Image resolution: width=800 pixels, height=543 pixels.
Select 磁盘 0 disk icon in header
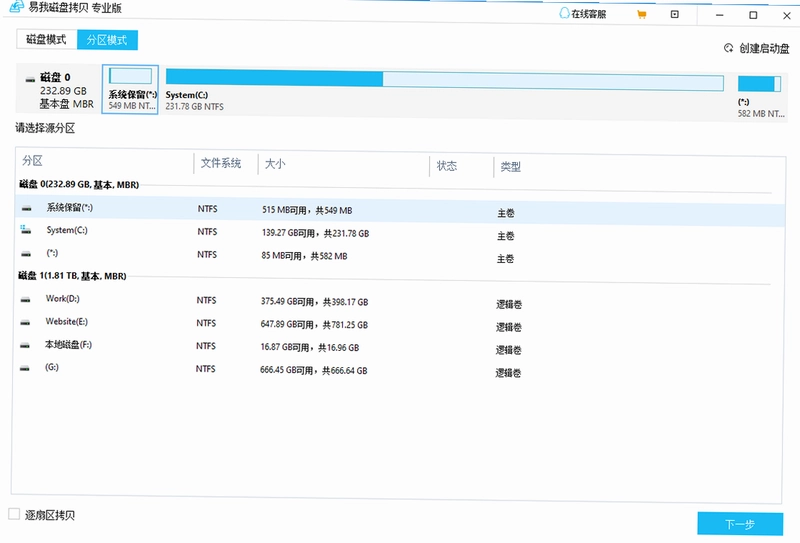[30, 79]
